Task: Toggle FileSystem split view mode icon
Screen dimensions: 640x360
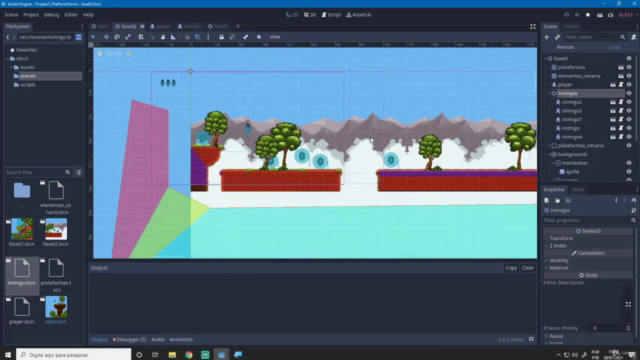Action: (79, 37)
